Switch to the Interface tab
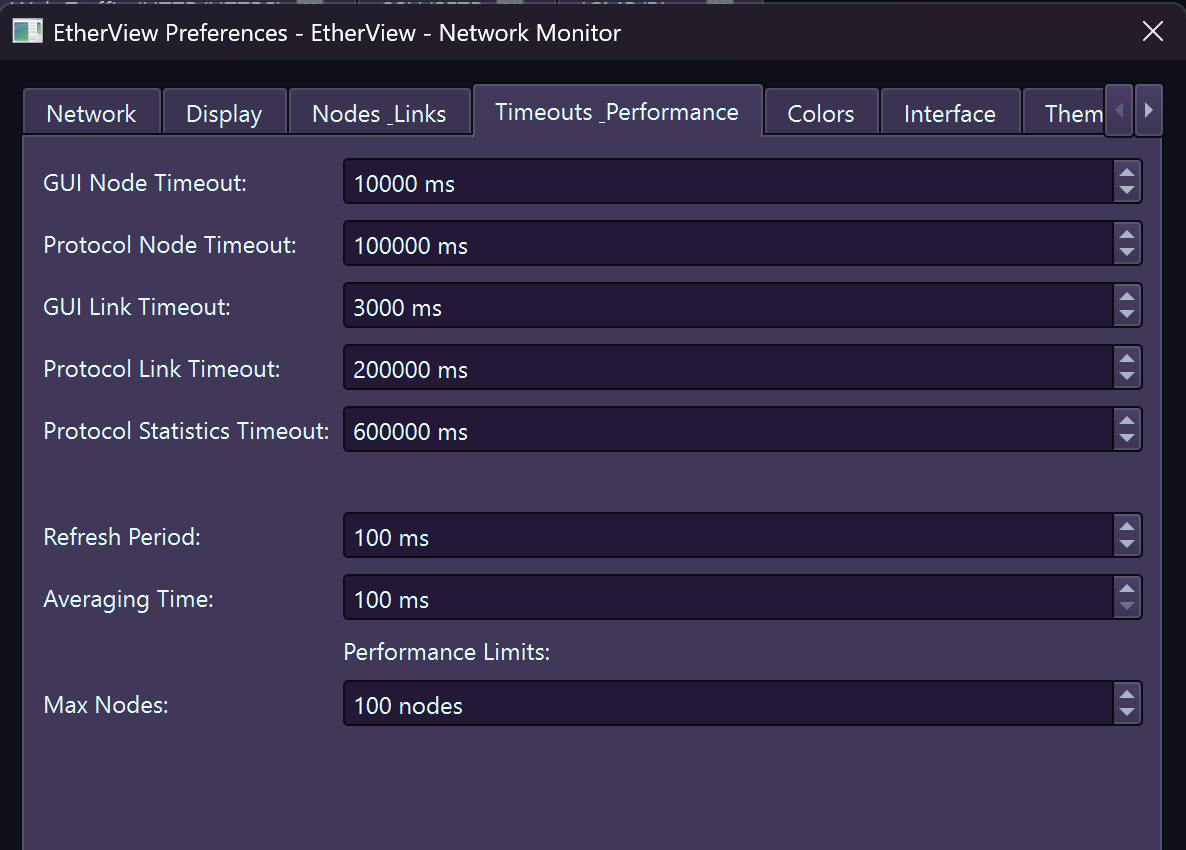The image size is (1186, 850). click(950, 113)
